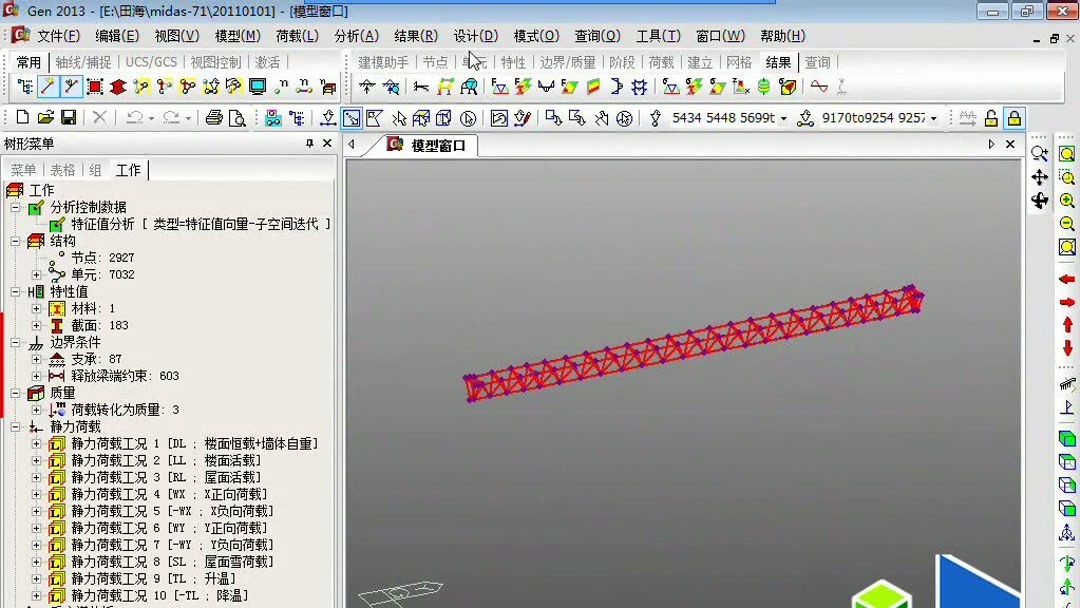The width and height of the screenshot is (1080, 608).
Task: Toggle the yellow padlock lock icon
Action: [1014, 119]
